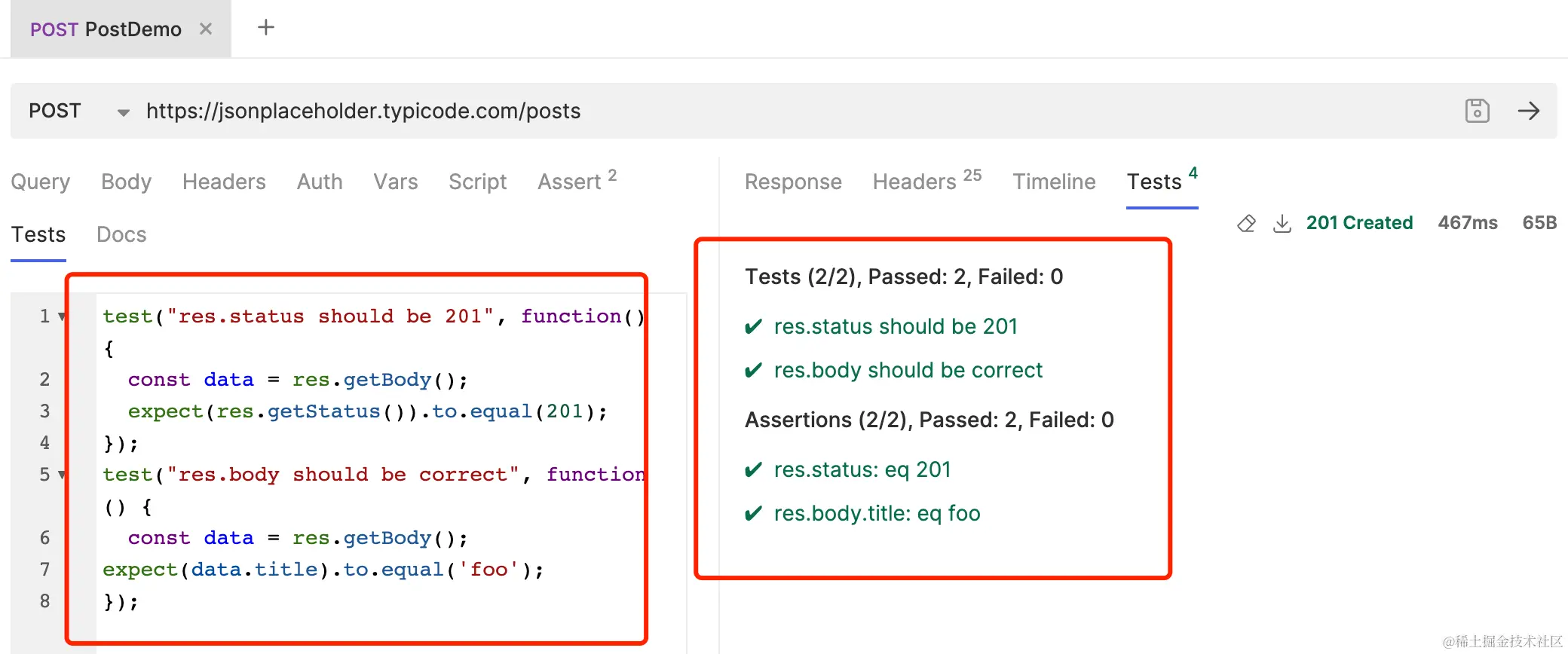This screenshot has height=654, width=1568.
Task: Select the Vars tab
Action: (395, 182)
